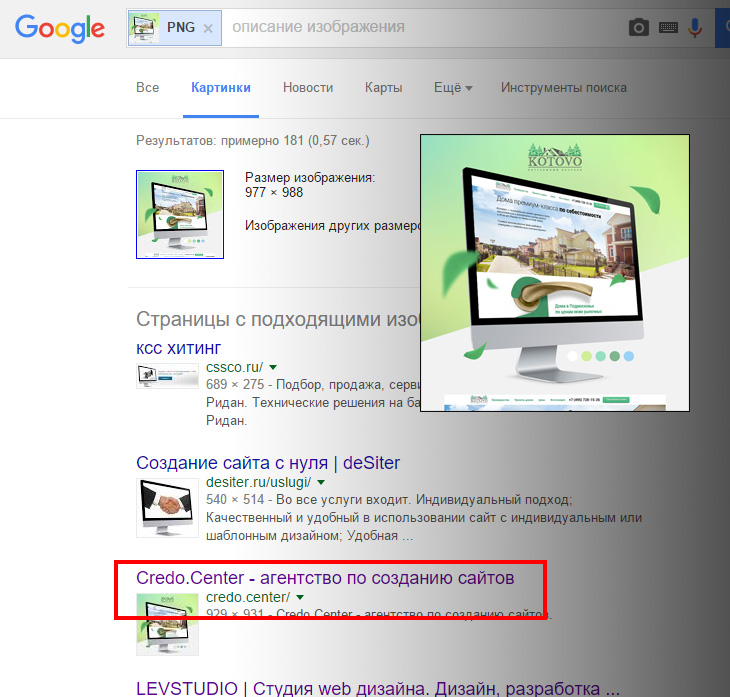Viewport: 730px width, 697px height.
Task: Open the on-screen keyboard icon
Action: [667, 28]
